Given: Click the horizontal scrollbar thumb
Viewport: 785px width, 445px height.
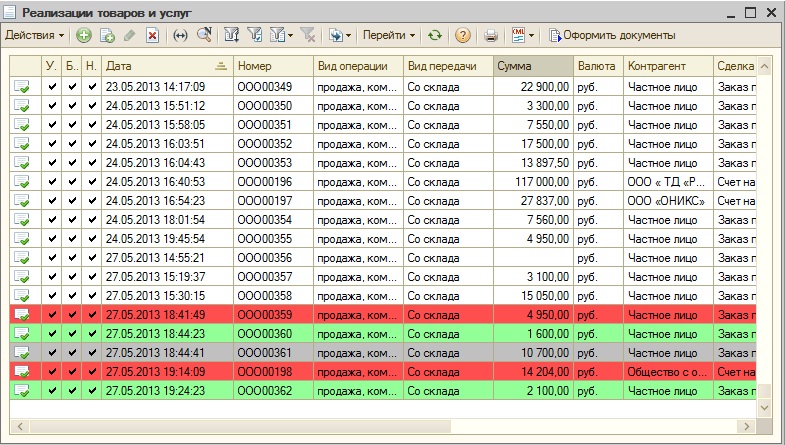Looking at the screenshot, I should click(x=240, y=426).
